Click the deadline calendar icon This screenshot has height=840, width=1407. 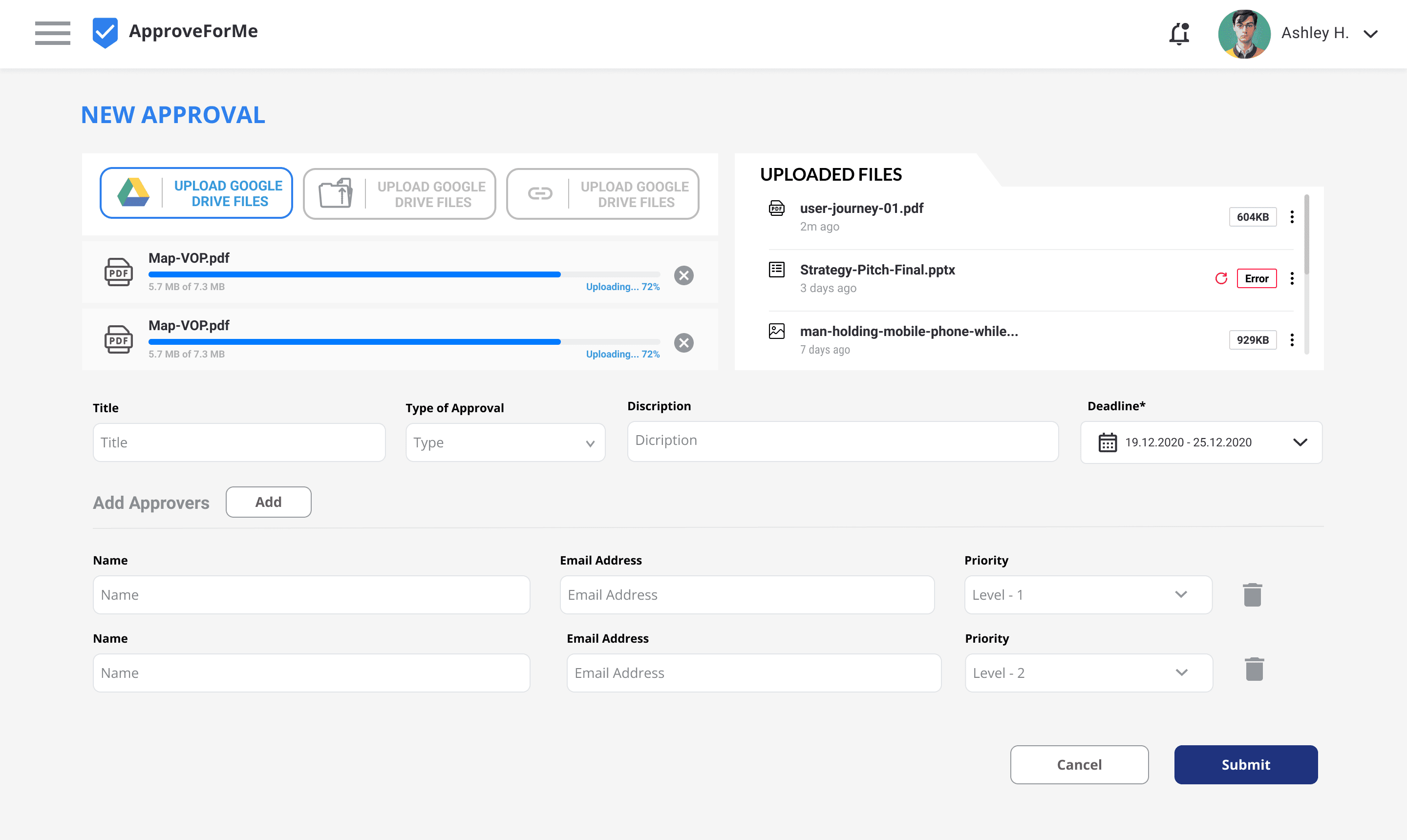[1107, 442]
